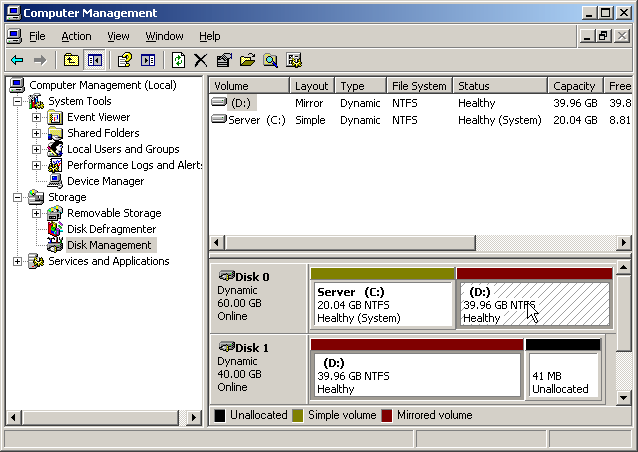Image resolution: width=638 pixels, height=452 pixels.
Task: Collapse the Storage tree node
Action: point(17,197)
